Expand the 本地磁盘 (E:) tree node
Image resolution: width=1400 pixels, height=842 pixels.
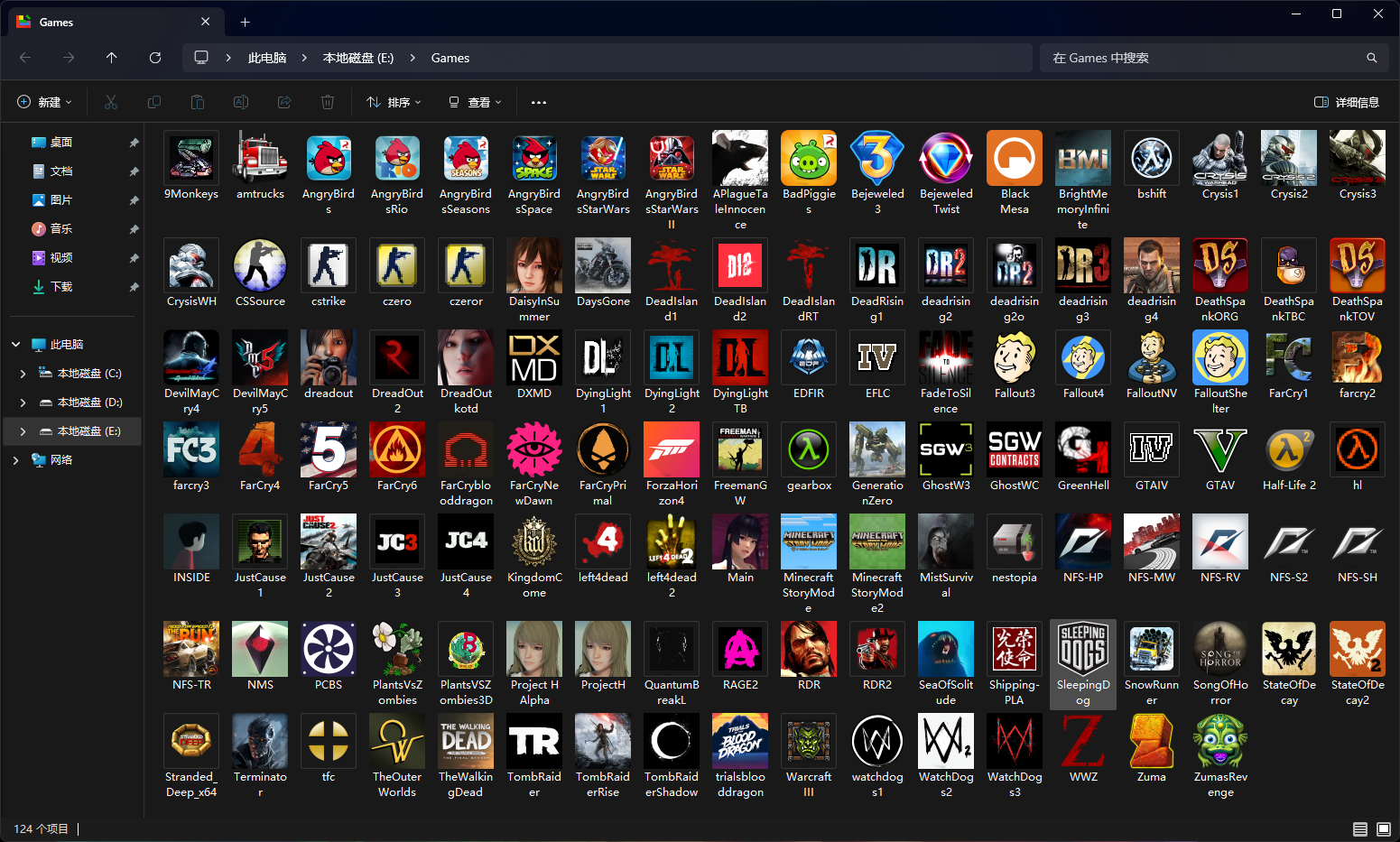23,431
